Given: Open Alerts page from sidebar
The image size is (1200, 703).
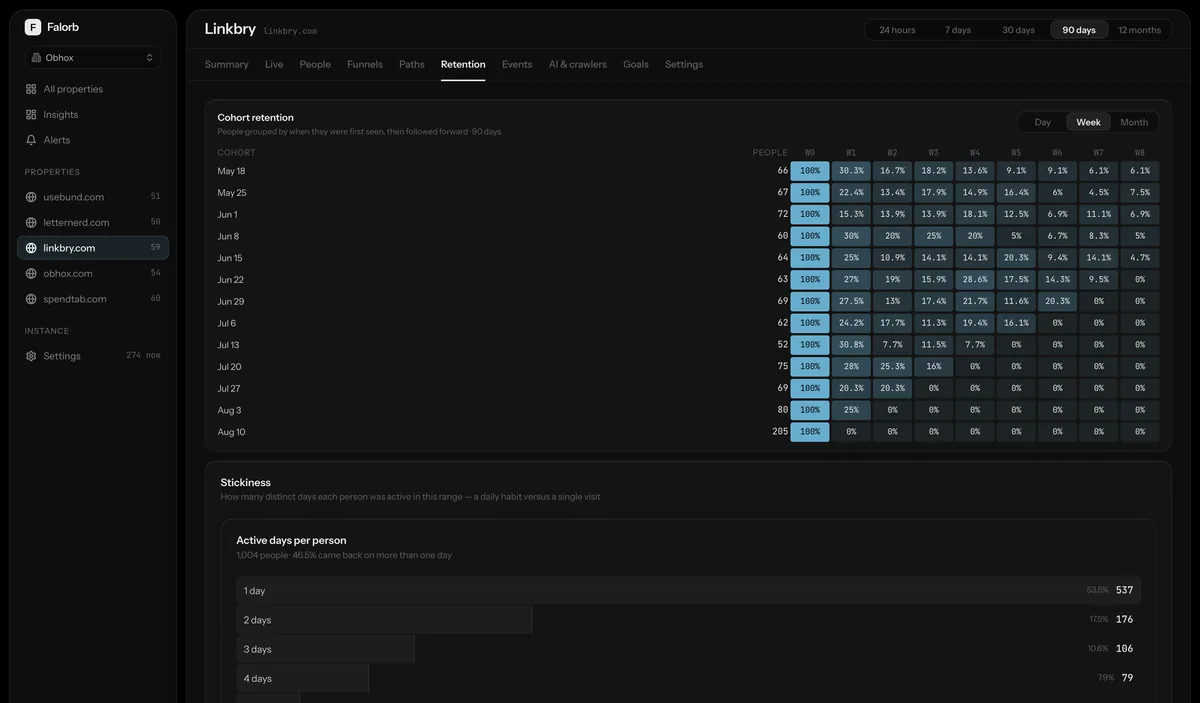Looking at the screenshot, I should 93,140.
